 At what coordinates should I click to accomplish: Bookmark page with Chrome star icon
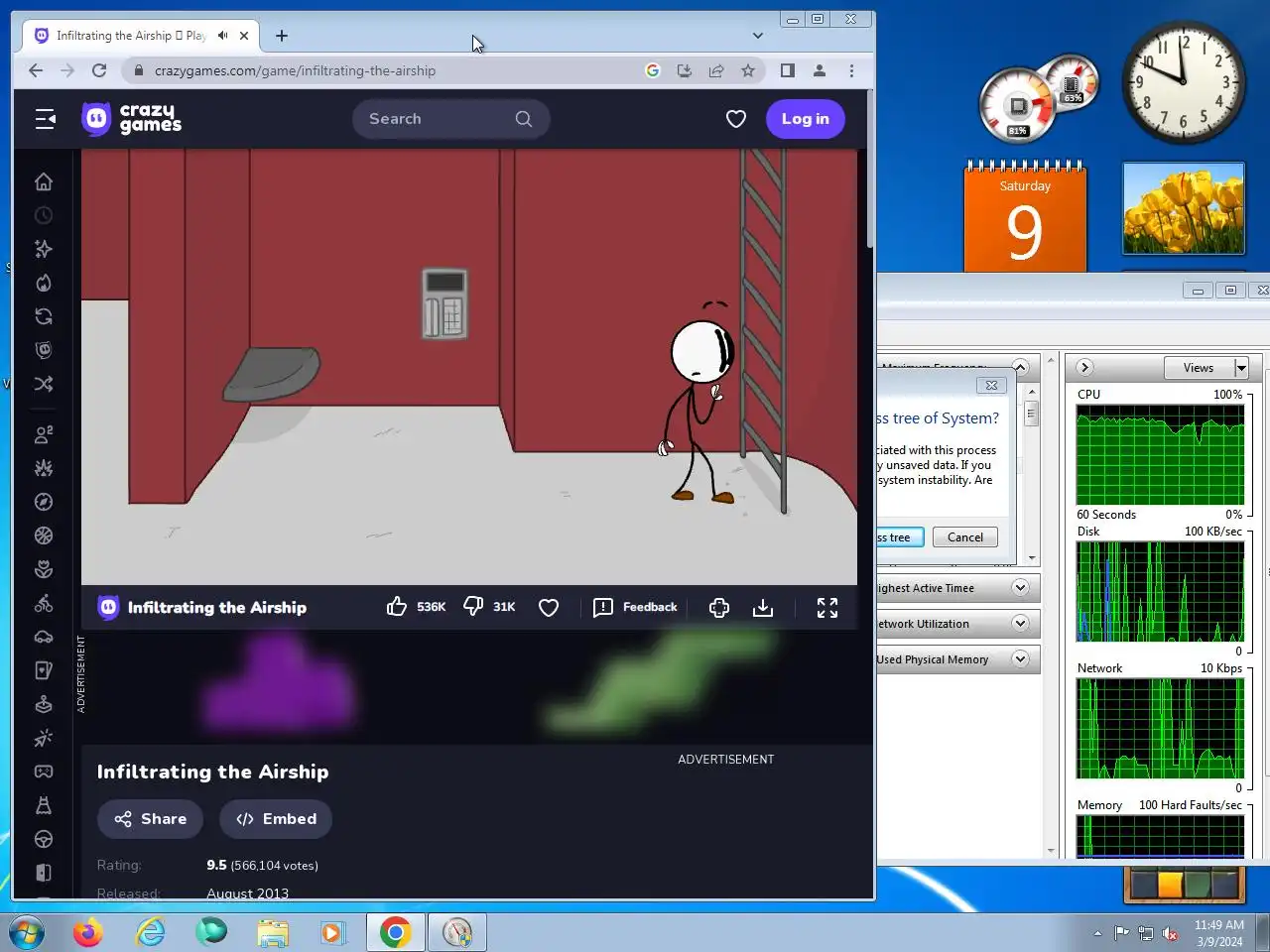(x=748, y=70)
